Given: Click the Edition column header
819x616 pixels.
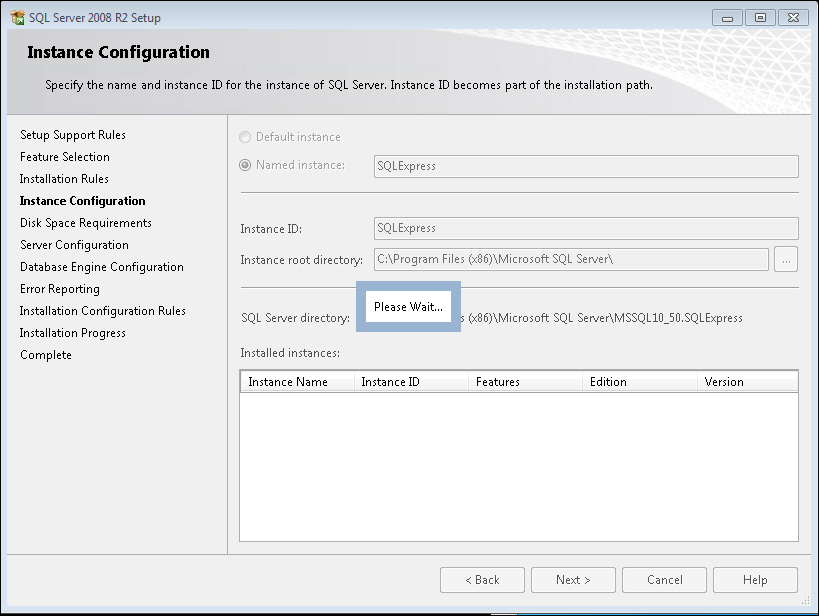Looking at the screenshot, I should [x=639, y=382].
